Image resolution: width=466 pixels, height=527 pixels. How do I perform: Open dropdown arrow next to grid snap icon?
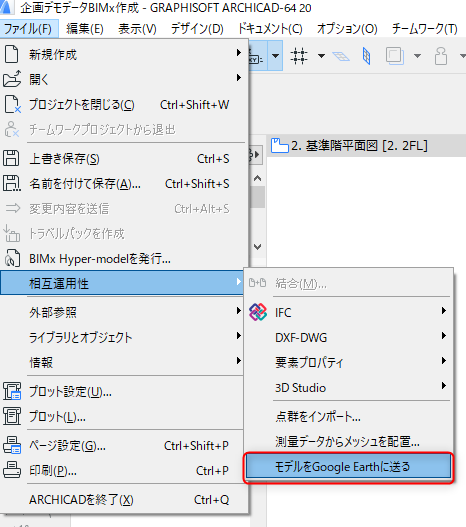click(x=321, y=56)
